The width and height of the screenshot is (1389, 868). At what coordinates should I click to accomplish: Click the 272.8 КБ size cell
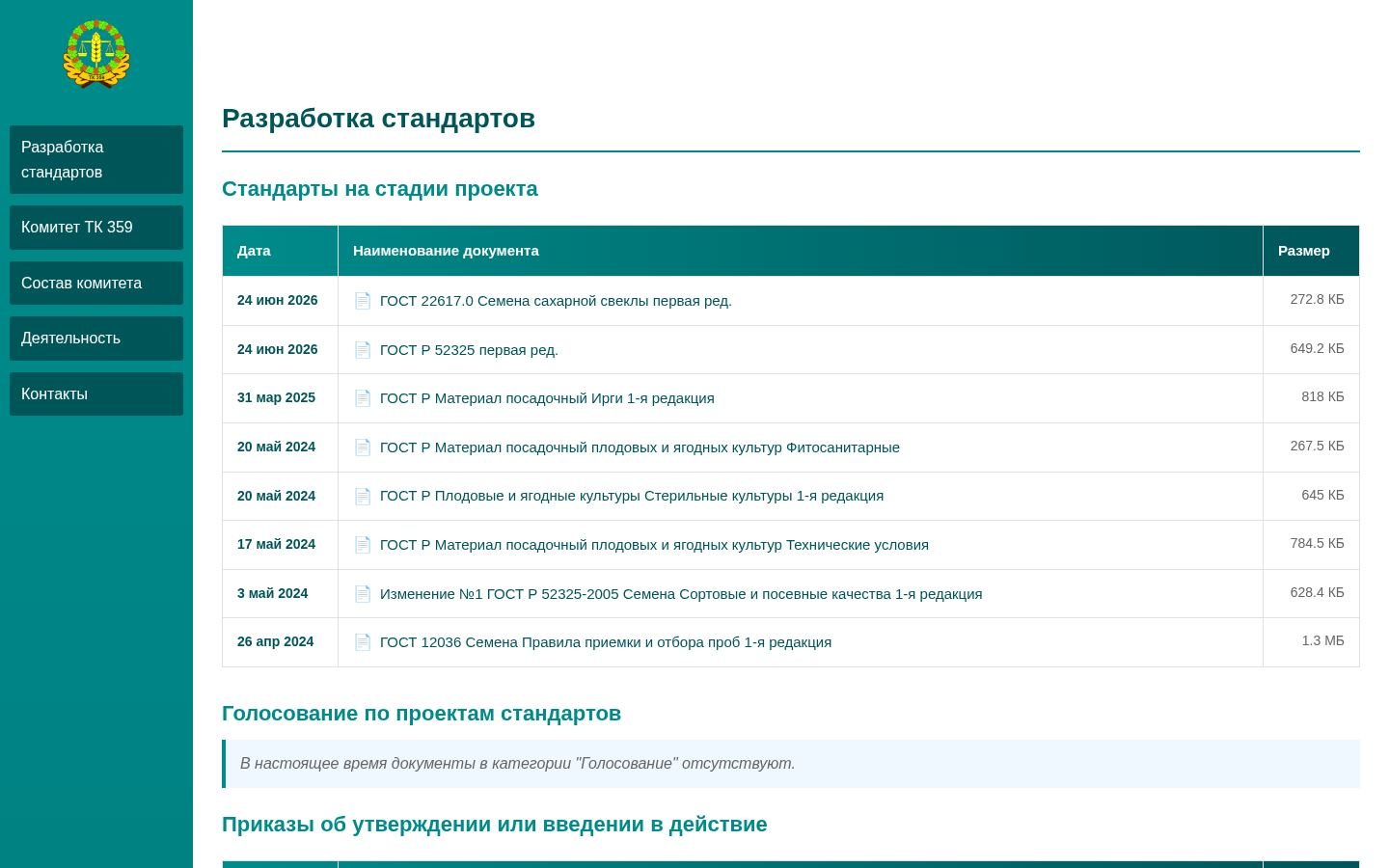[x=1311, y=300]
